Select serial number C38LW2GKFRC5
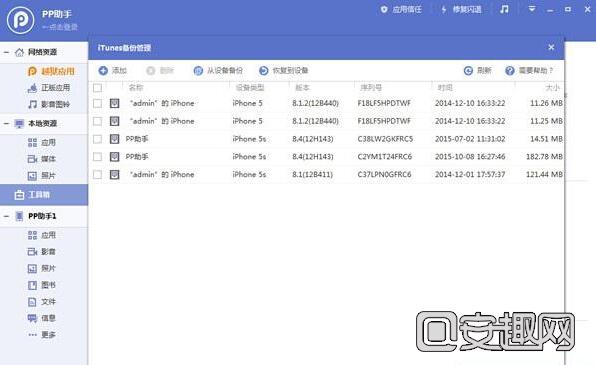 (385, 139)
